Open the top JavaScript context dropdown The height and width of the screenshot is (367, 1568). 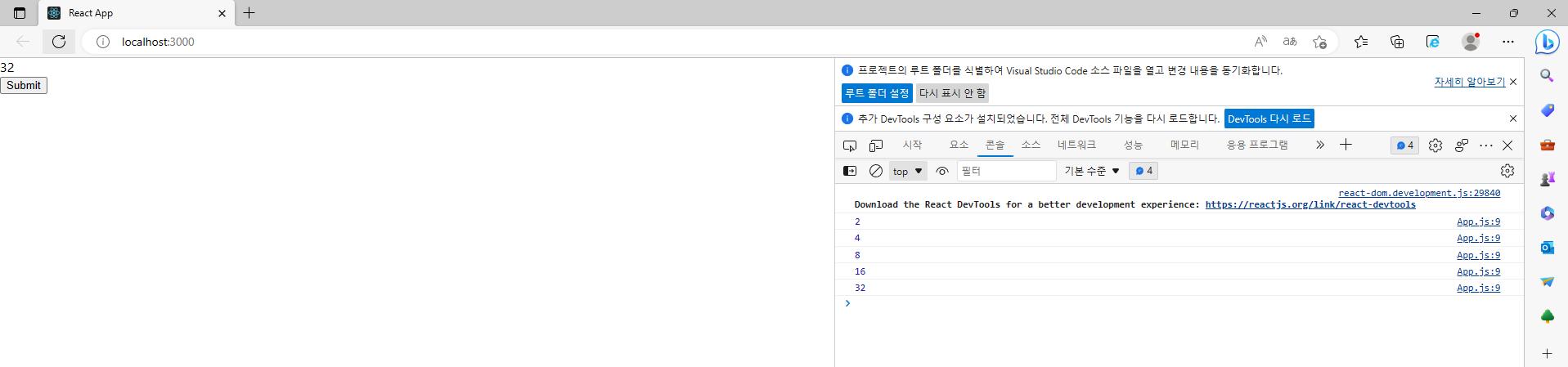click(x=908, y=171)
